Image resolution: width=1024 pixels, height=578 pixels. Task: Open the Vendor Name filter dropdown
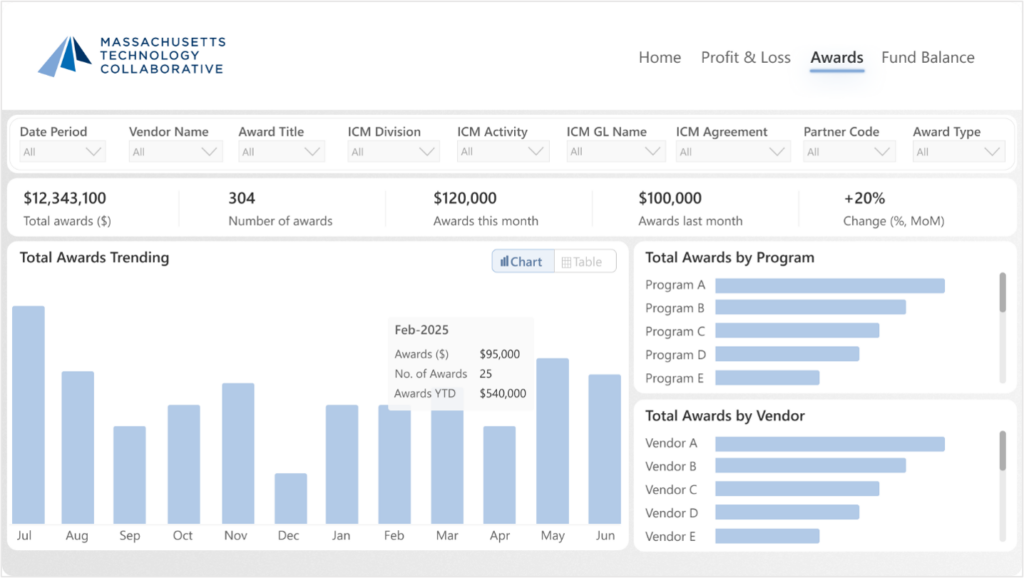click(175, 152)
